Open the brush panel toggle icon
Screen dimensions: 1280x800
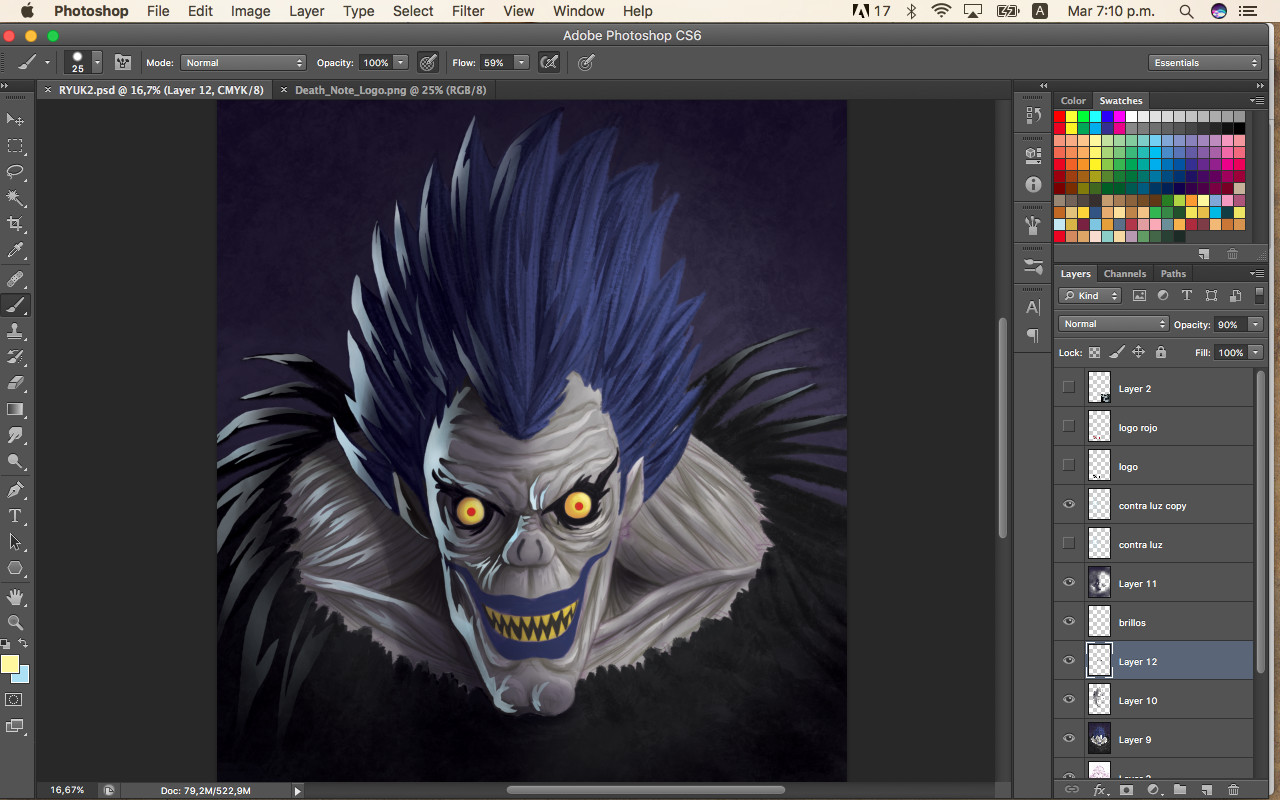[x=123, y=62]
